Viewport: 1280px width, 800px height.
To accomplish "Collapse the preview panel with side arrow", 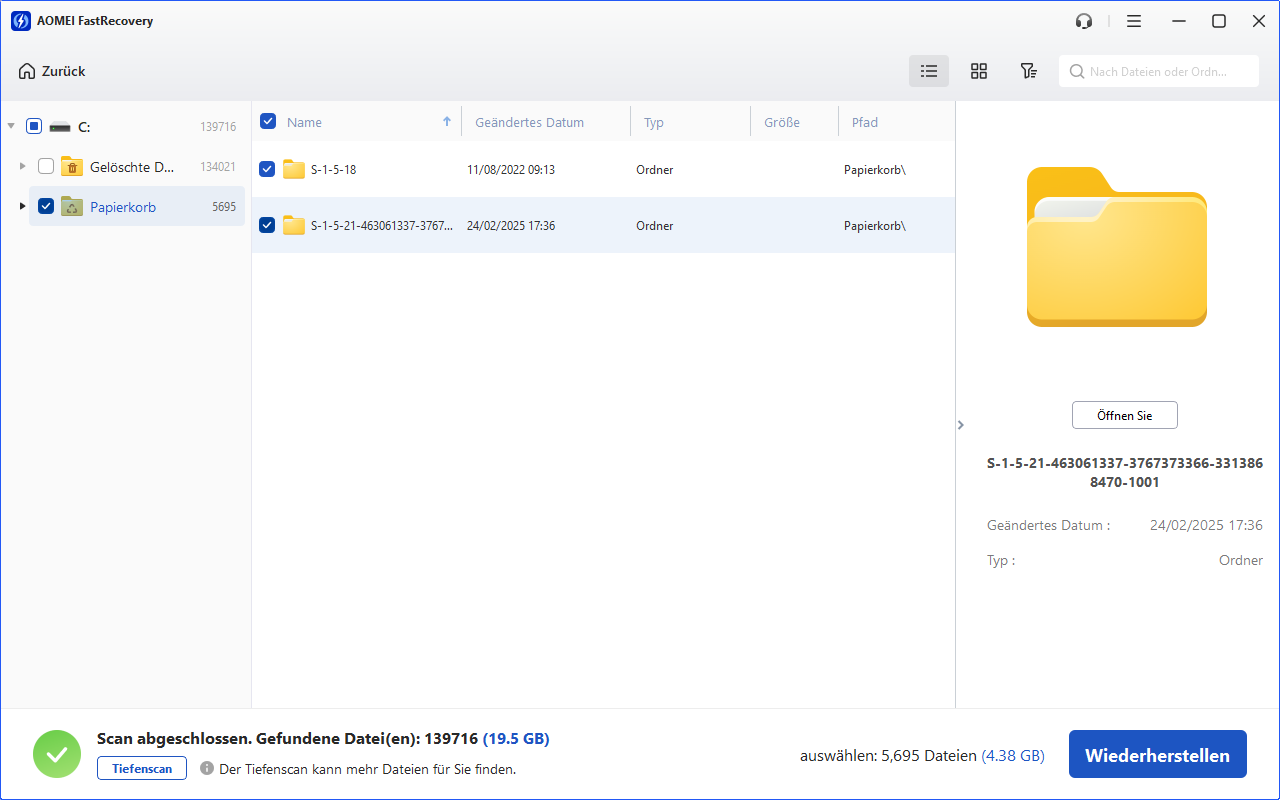I will [961, 425].
